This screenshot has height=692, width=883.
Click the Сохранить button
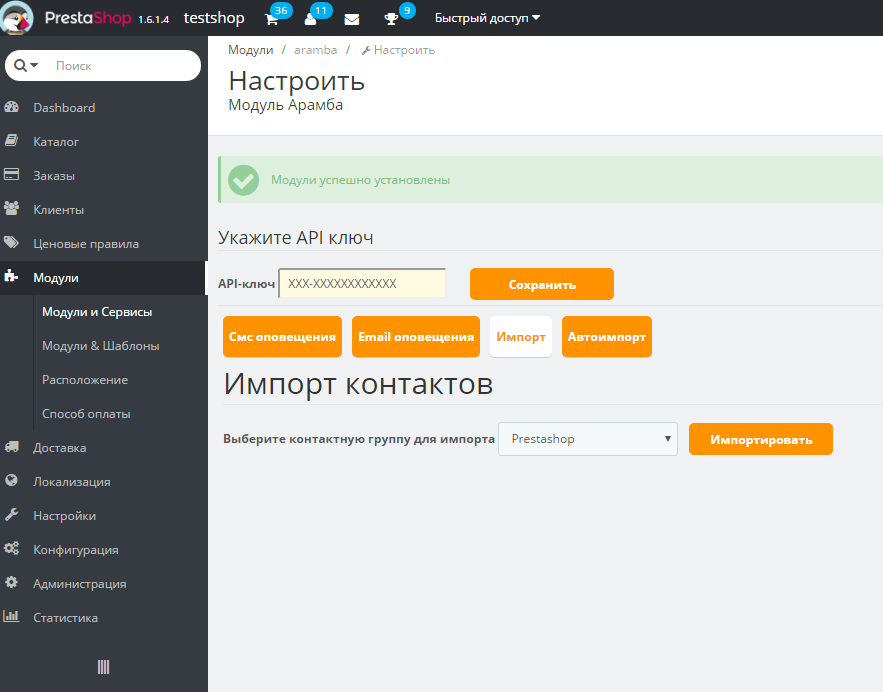tap(542, 284)
